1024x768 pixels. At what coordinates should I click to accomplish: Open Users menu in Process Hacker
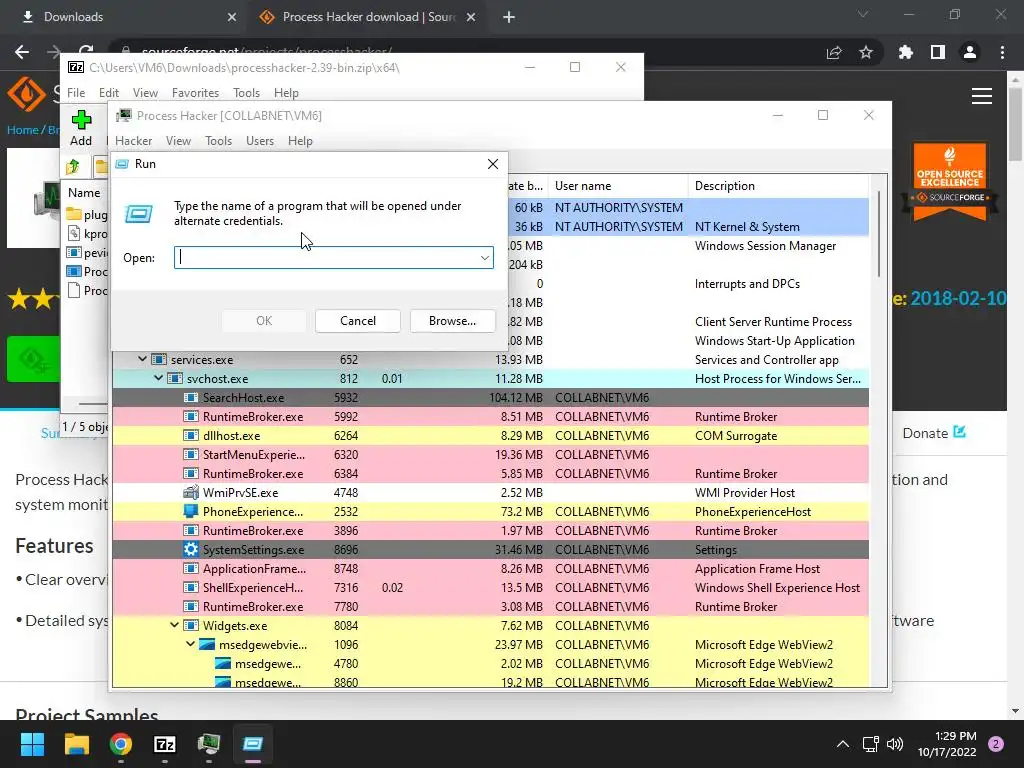[260, 141]
